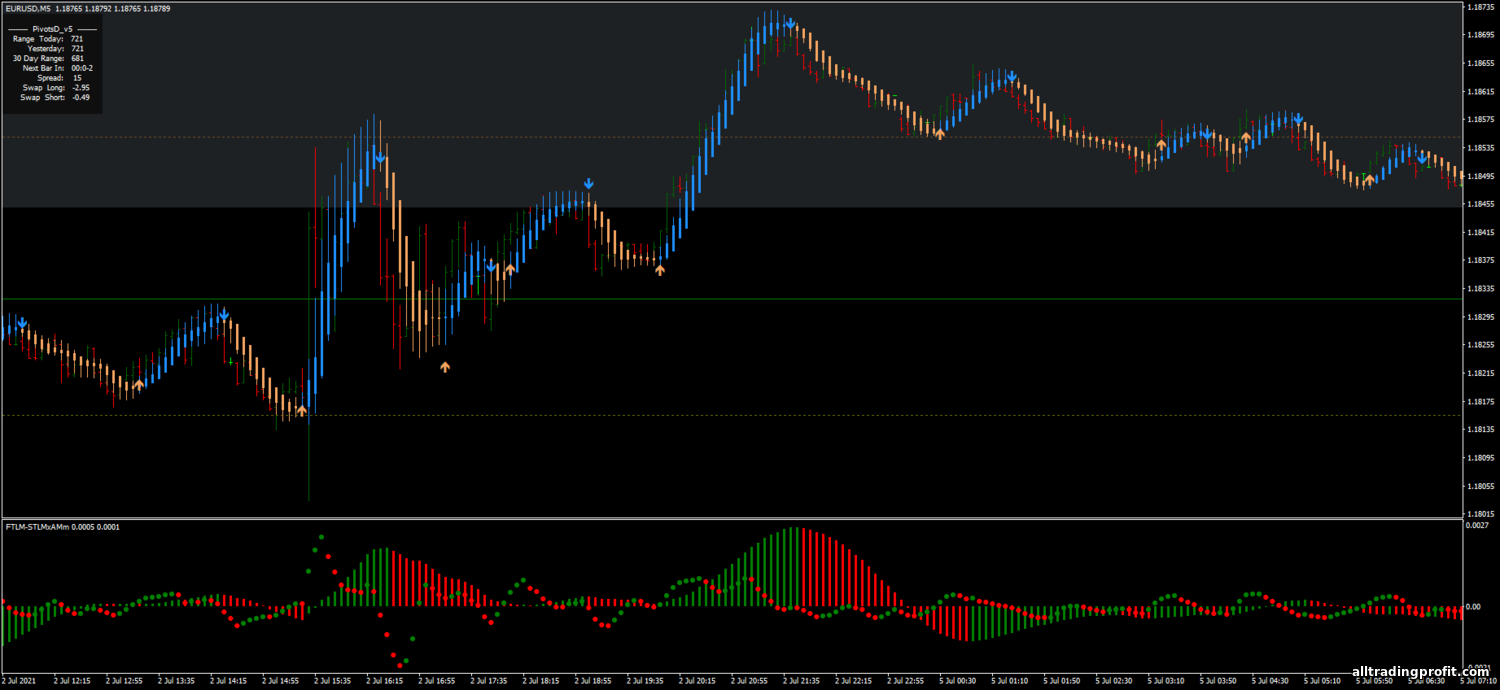Click price level 1.18735 on the price scale

(1481, 6)
